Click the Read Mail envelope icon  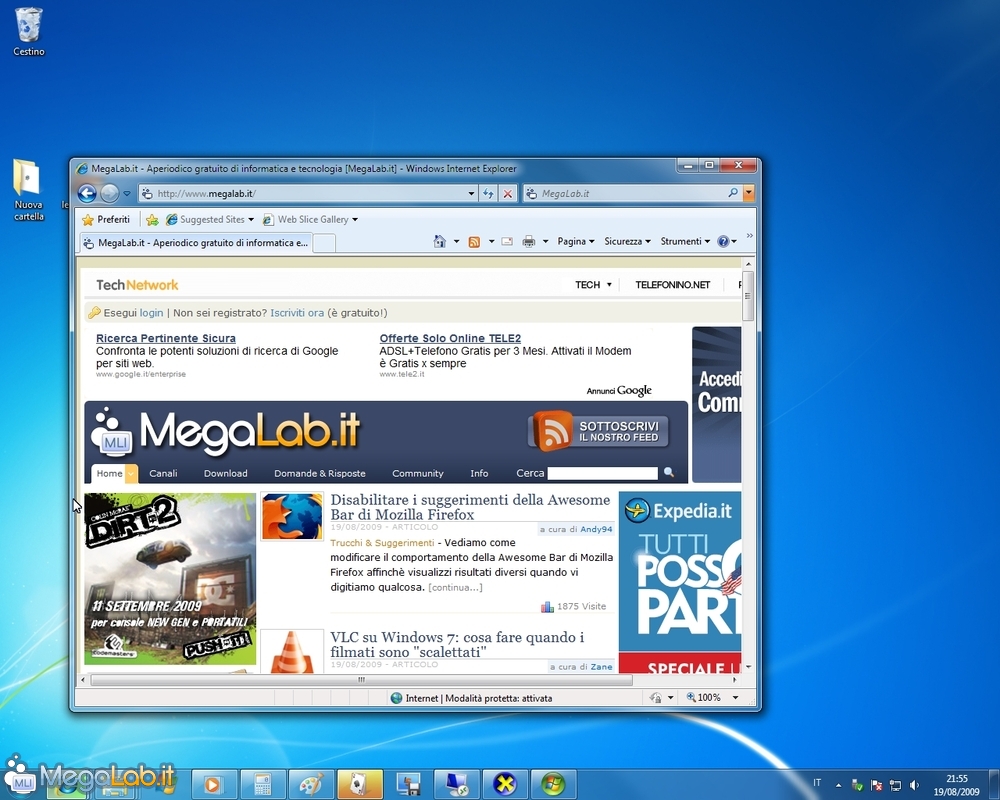coord(507,242)
